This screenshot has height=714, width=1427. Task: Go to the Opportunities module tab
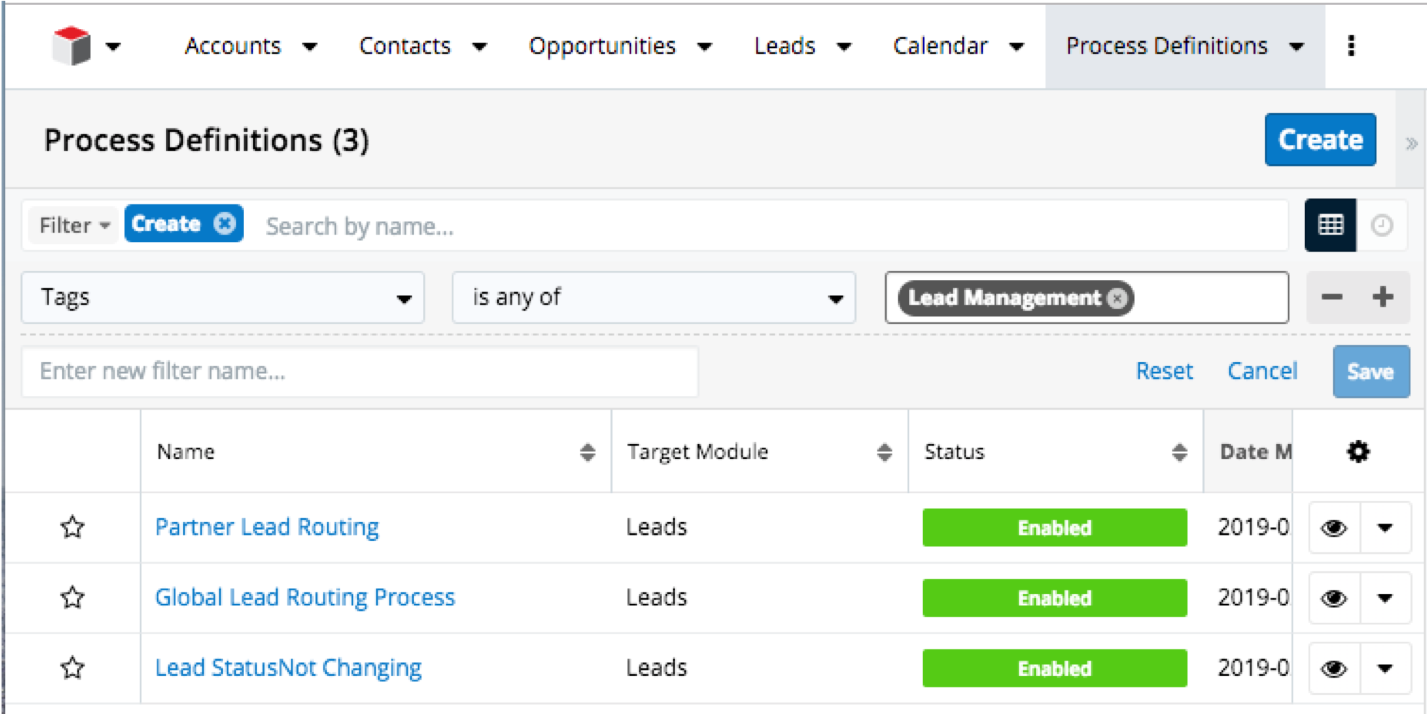tap(602, 46)
